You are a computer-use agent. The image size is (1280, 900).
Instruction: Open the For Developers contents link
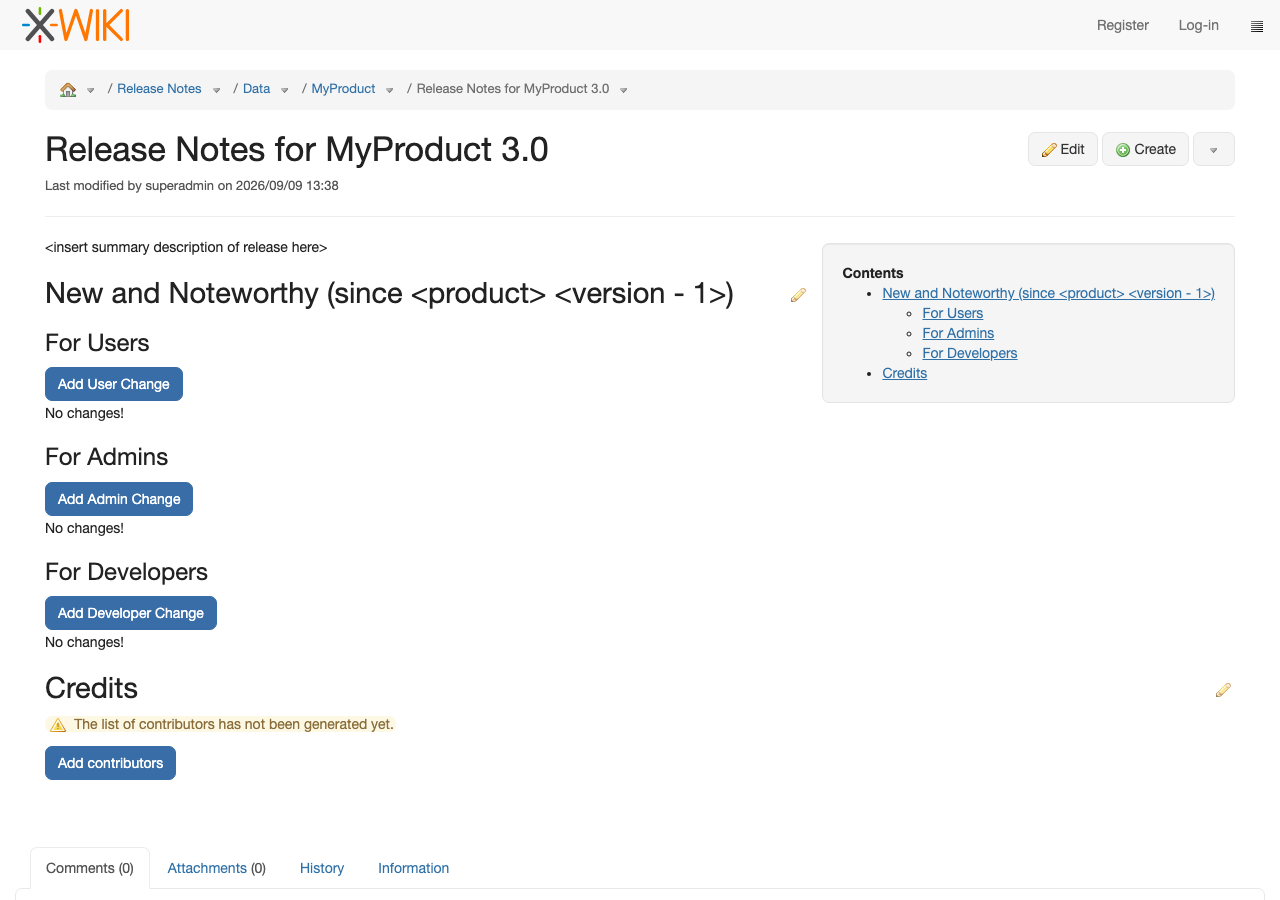pos(970,353)
